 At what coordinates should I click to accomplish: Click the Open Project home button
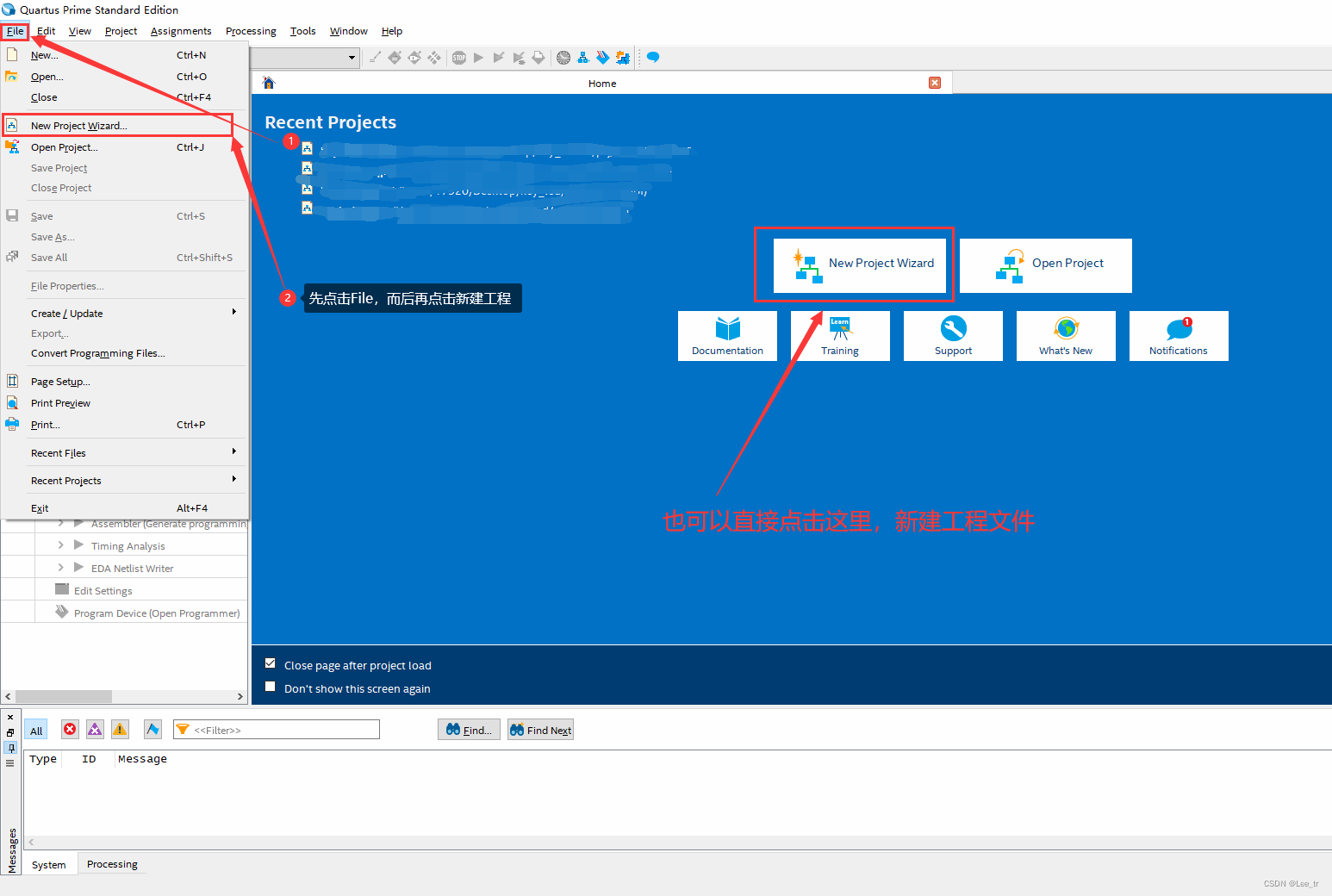click(1045, 265)
